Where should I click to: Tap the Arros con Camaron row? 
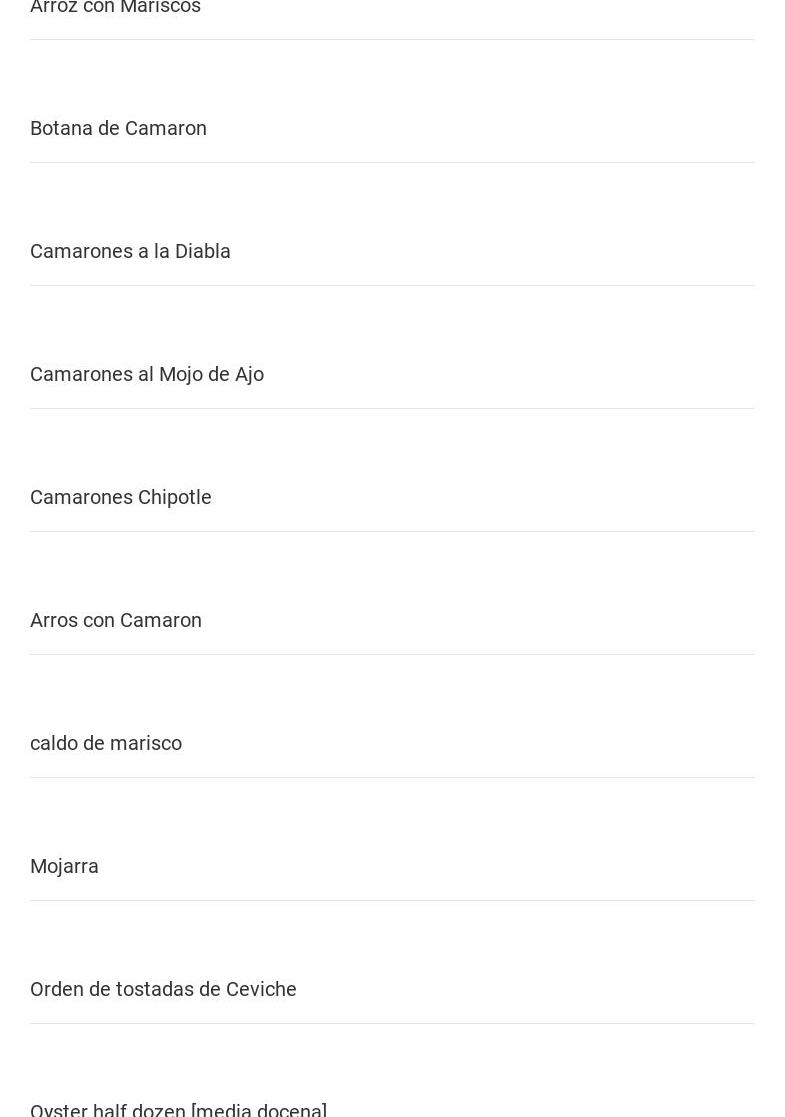(x=116, y=620)
